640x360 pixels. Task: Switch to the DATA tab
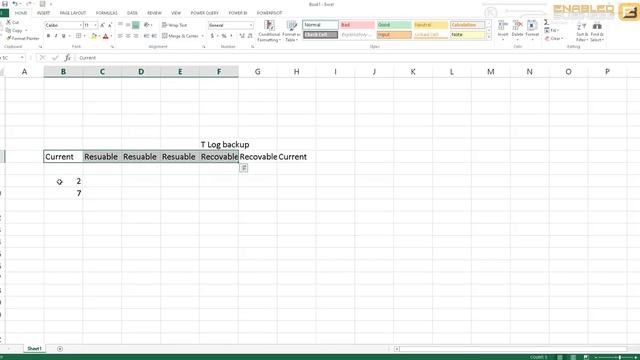tap(132, 13)
